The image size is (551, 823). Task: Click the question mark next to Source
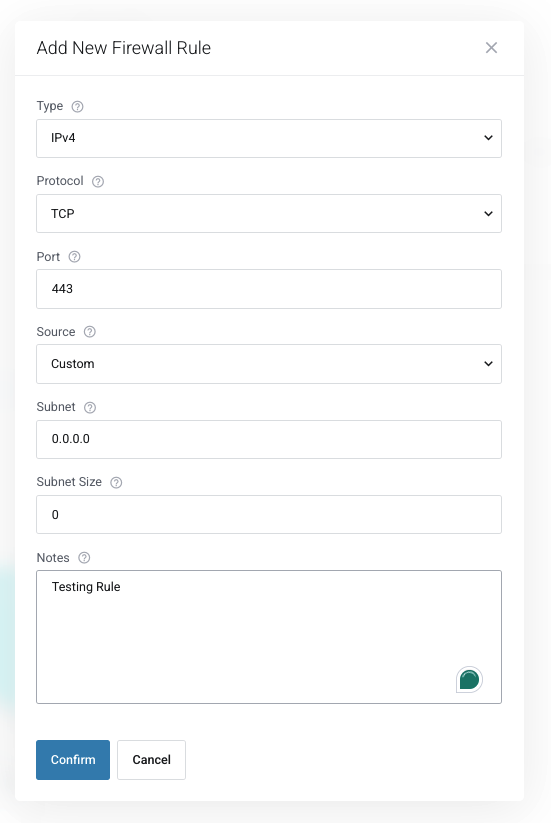(90, 332)
